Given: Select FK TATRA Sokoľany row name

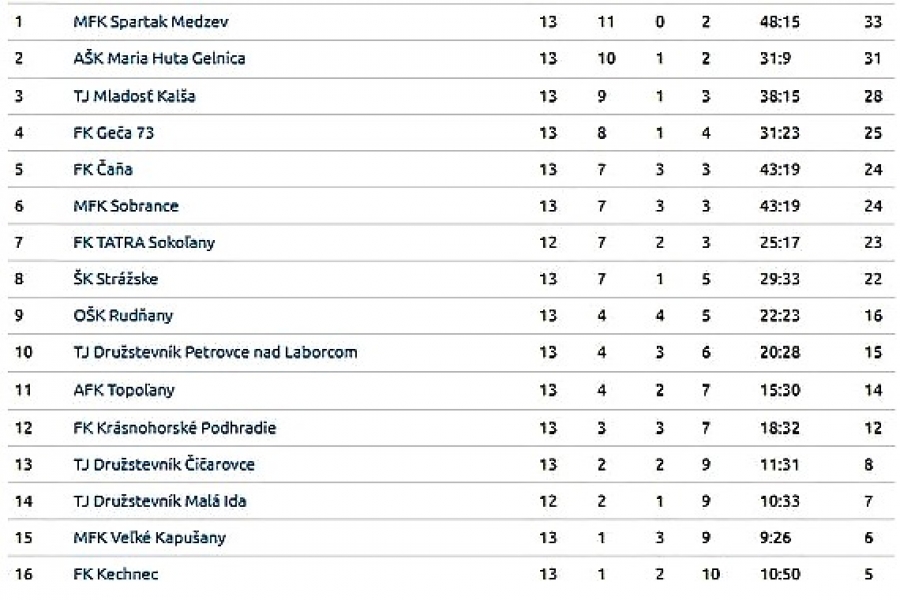Looking at the screenshot, I should [x=144, y=242].
